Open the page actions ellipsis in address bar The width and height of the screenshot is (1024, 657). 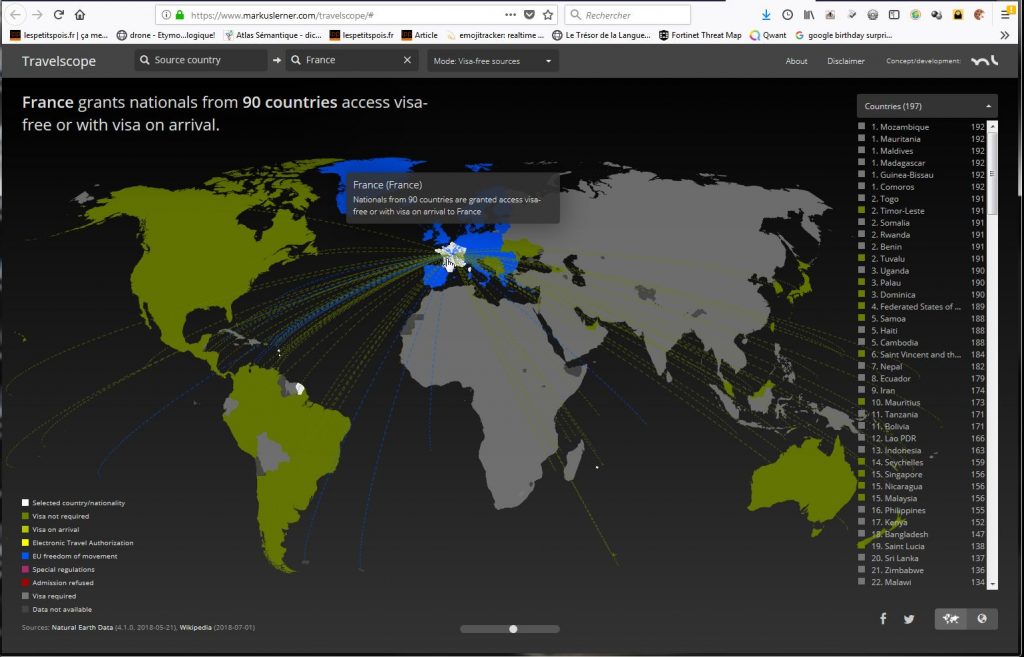(511, 15)
